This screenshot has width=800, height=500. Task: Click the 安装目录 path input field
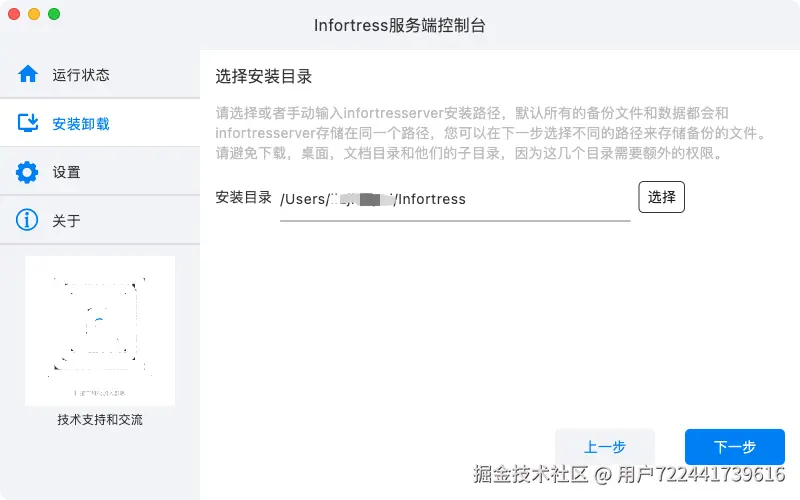(455, 199)
